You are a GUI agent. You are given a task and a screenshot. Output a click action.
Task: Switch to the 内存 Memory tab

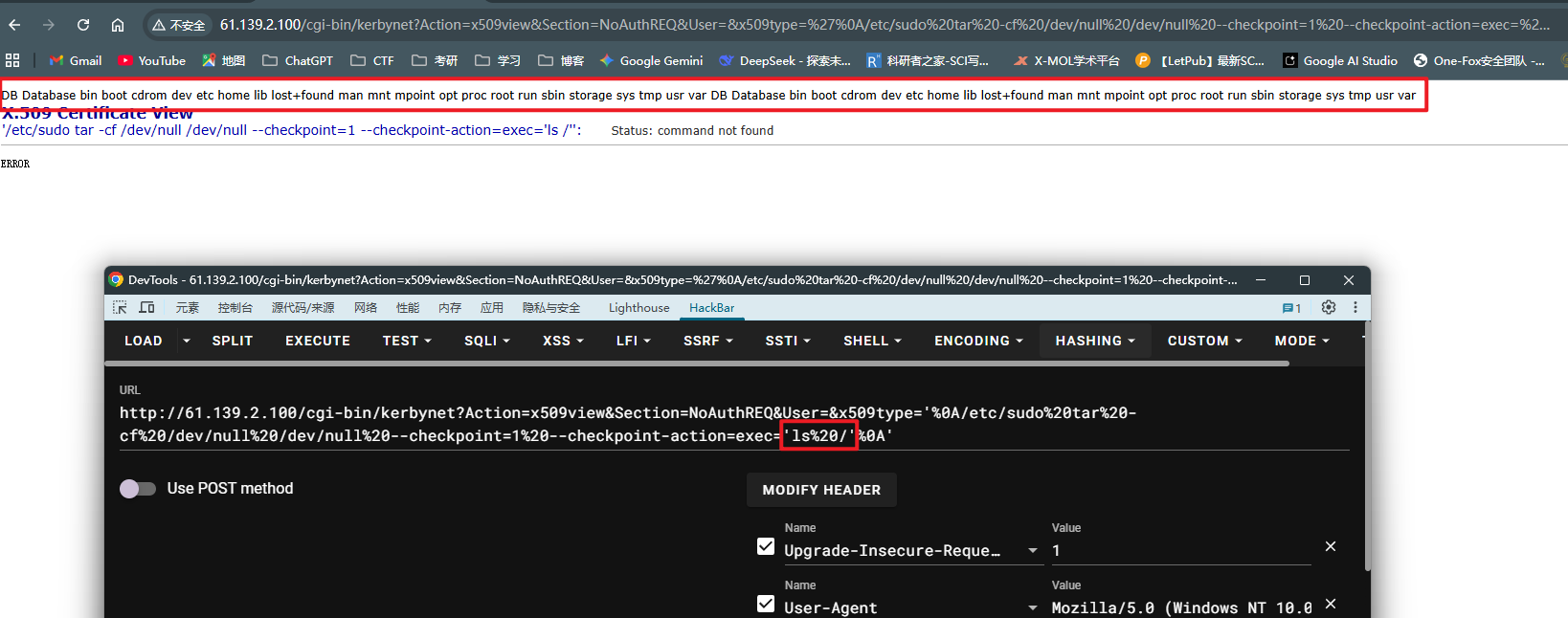[450, 308]
